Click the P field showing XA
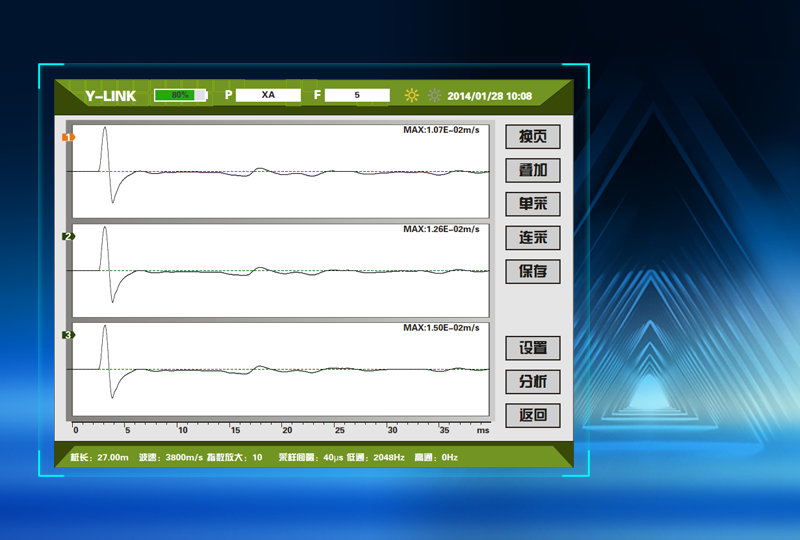Image resolution: width=800 pixels, height=540 pixels. click(268, 95)
